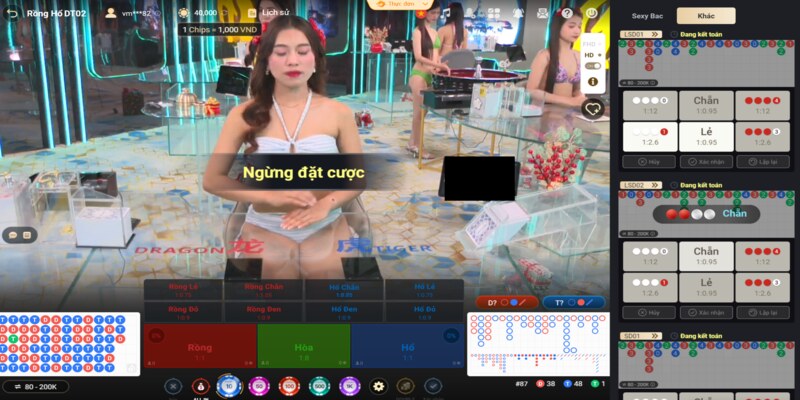The height and width of the screenshot is (400, 800).
Task: Click the power logout icon
Action: (x=591, y=13)
